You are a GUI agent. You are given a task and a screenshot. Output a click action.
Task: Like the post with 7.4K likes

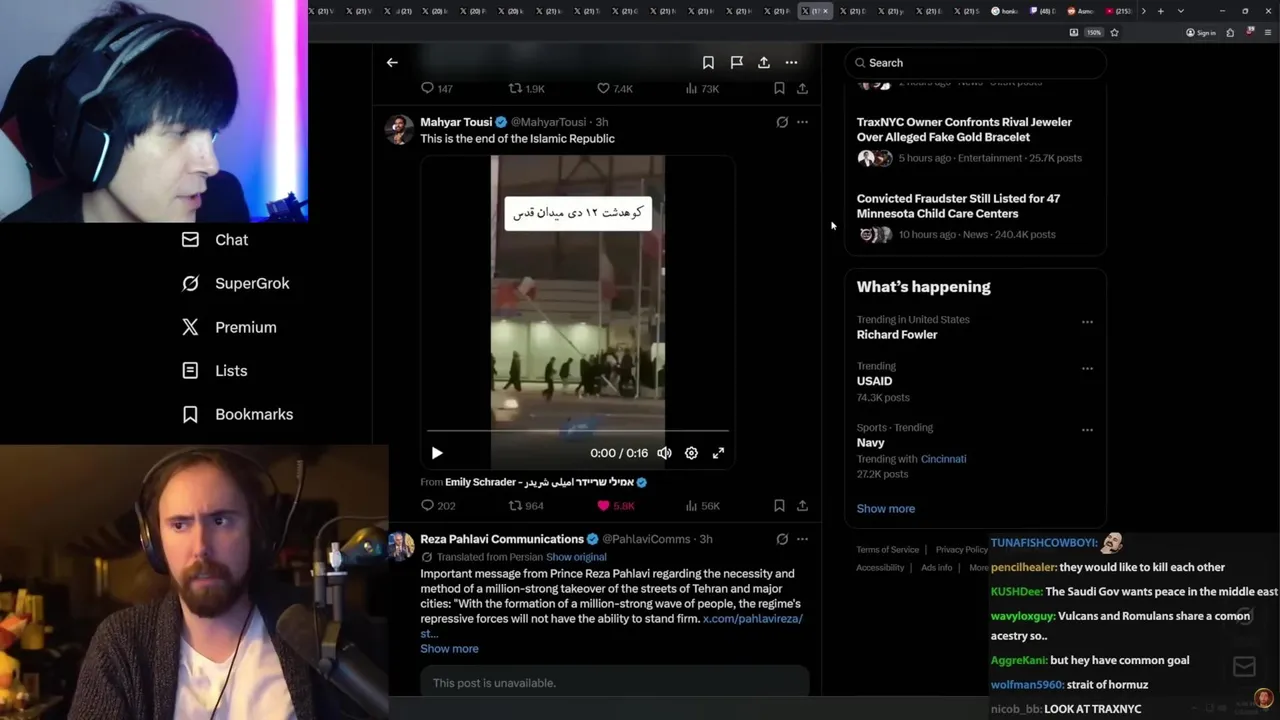[614, 88]
